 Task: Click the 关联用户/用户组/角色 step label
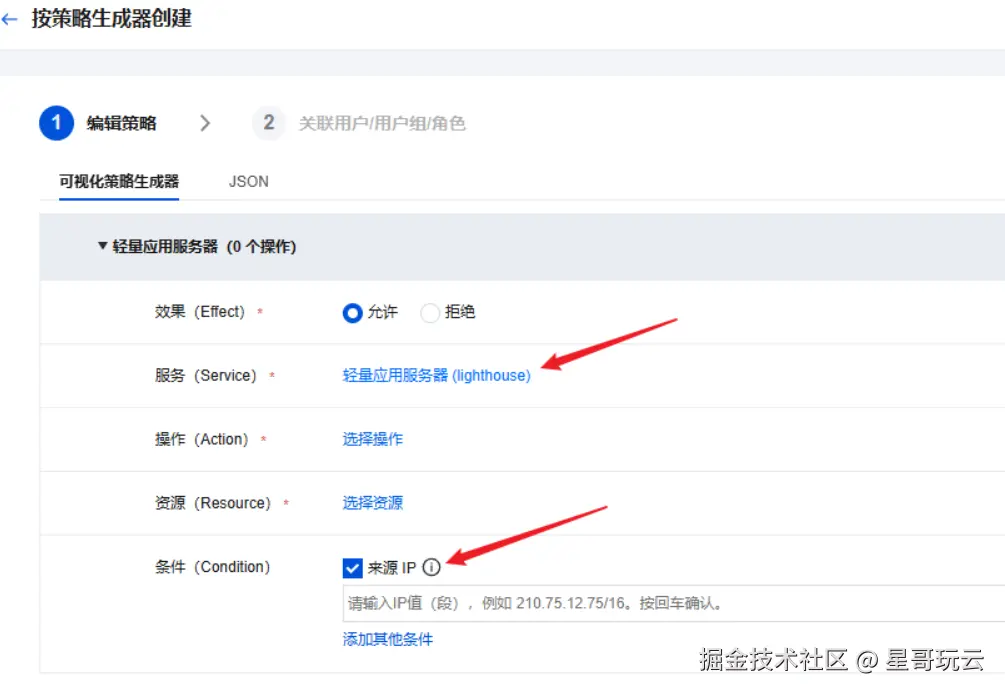pyautogui.click(x=382, y=123)
